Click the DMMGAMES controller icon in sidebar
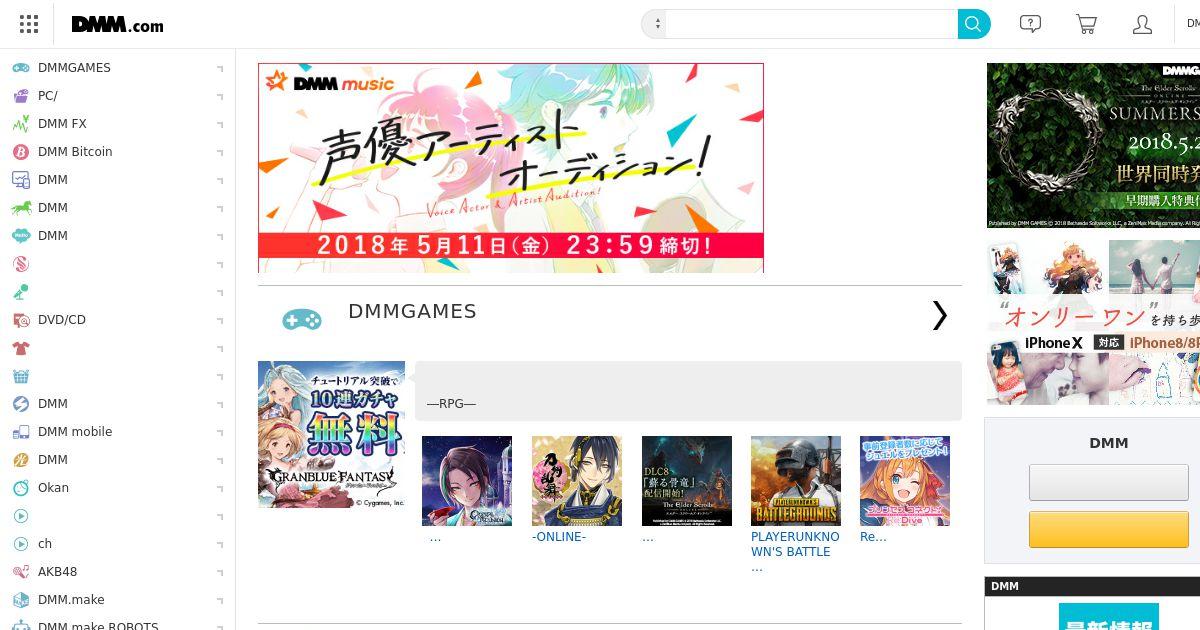1200x630 pixels. 21,68
